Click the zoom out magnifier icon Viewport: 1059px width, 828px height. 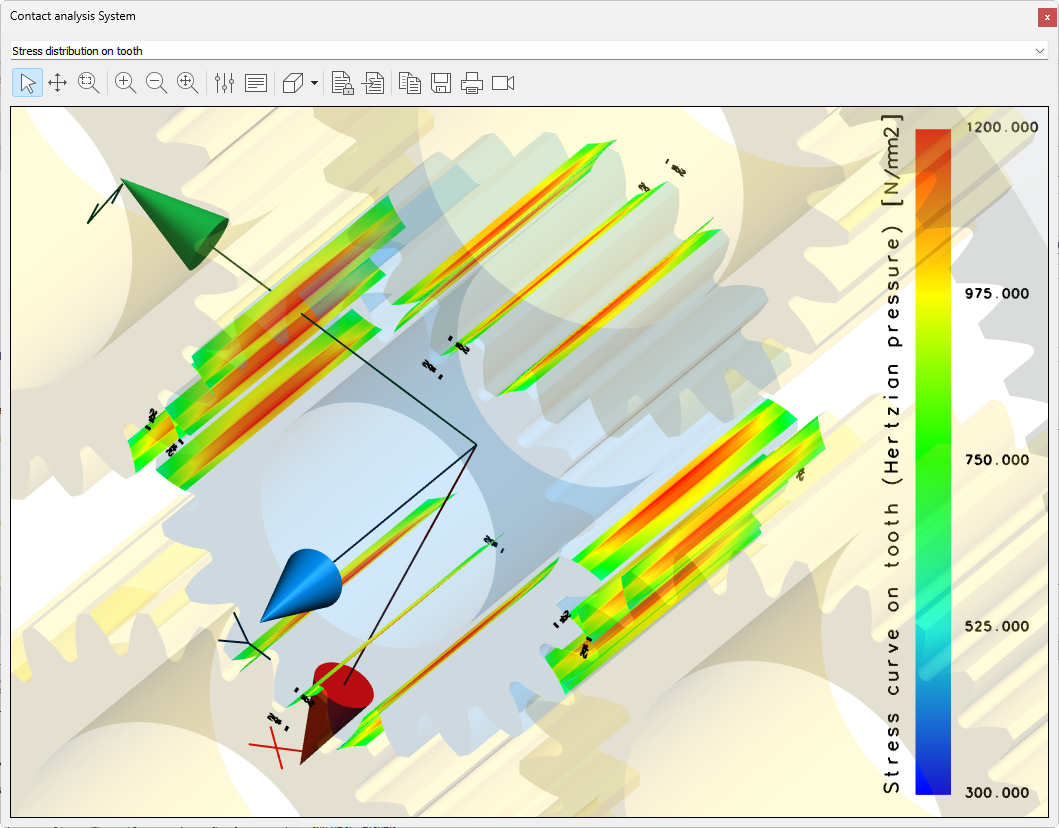(x=157, y=83)
